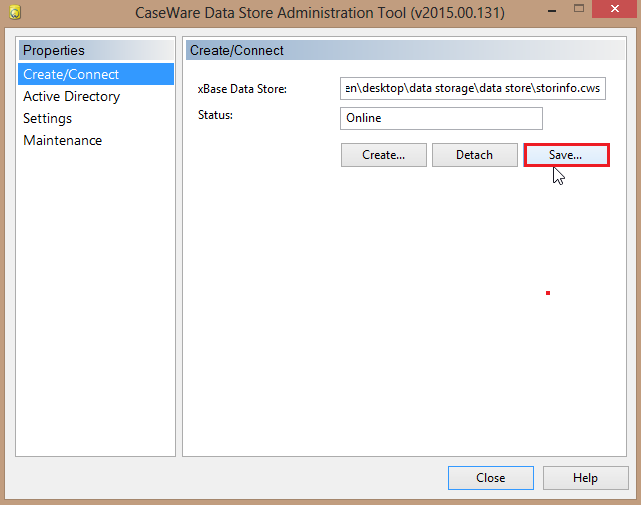Viewport: 641px width, 505px height.
Task: Click the Properties panel header
Action: [x=54, y=50]
